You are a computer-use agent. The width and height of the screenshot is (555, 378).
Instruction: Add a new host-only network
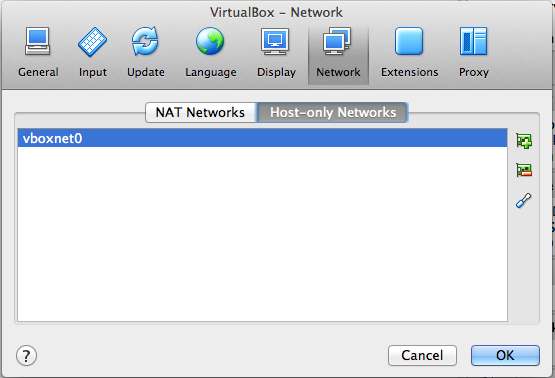[x=524, y=141]
